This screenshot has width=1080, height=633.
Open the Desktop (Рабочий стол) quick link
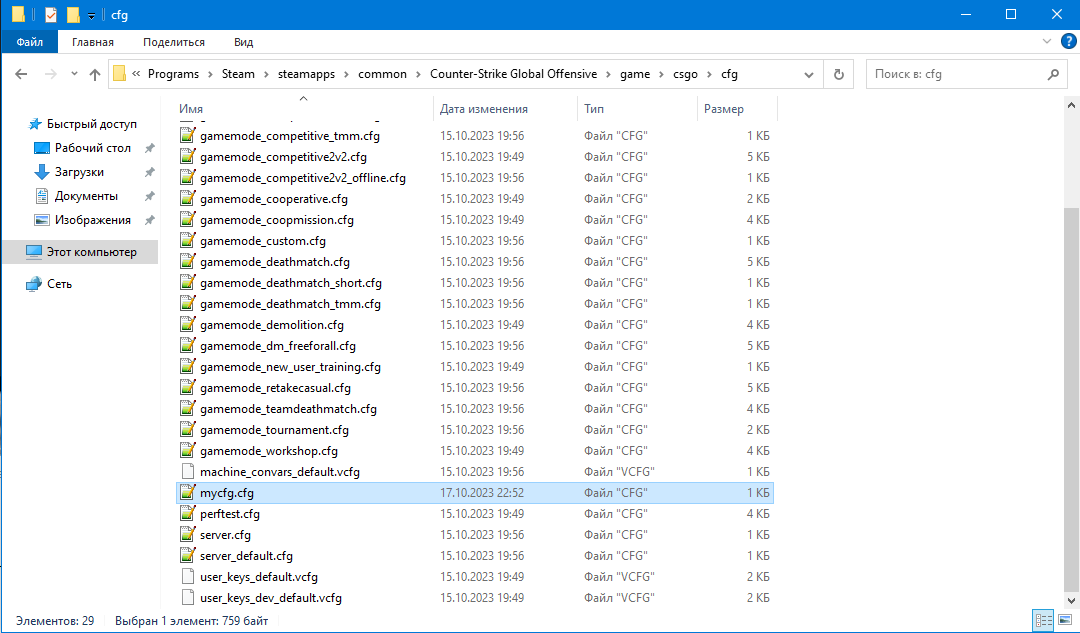93,148
